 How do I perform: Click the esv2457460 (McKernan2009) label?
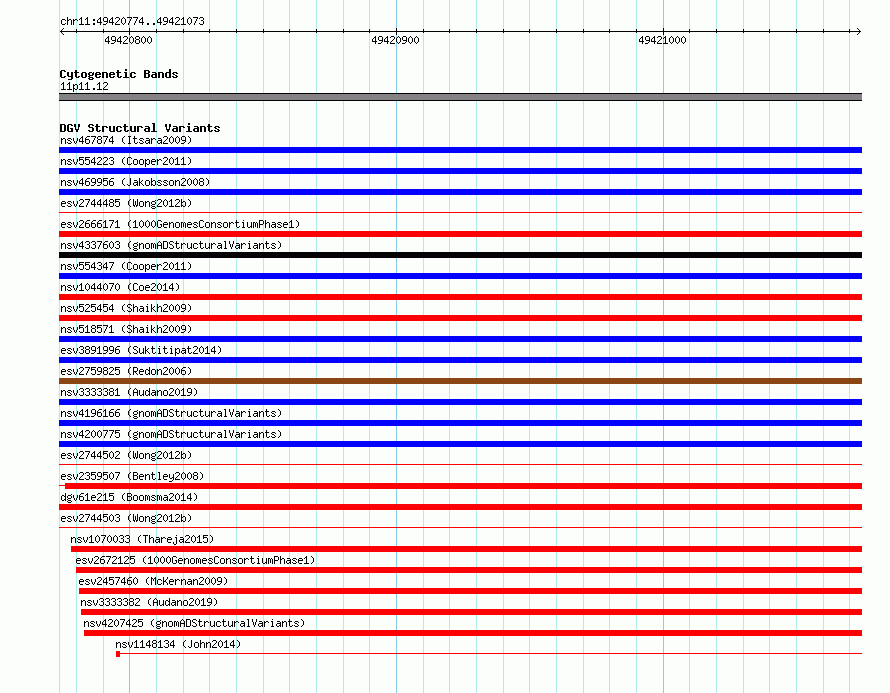(153, 581)
